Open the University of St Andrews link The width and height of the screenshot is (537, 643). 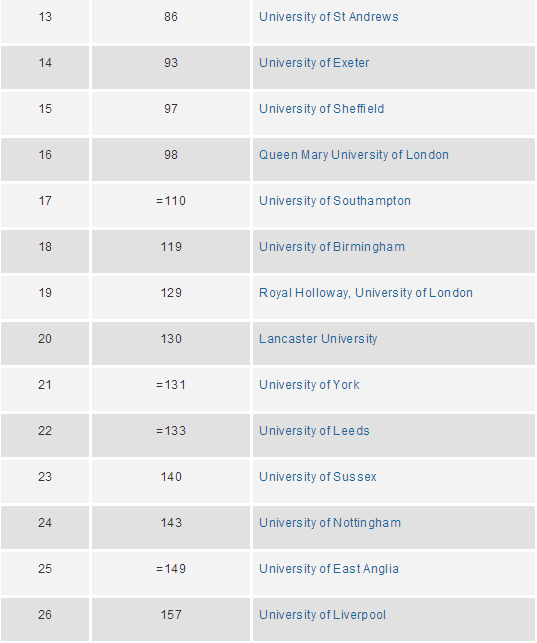pos(328,17)
